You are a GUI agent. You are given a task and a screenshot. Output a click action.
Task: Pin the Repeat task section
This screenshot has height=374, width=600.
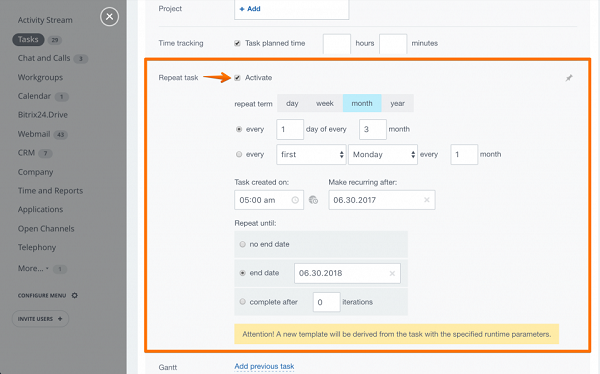coord(569,78)
